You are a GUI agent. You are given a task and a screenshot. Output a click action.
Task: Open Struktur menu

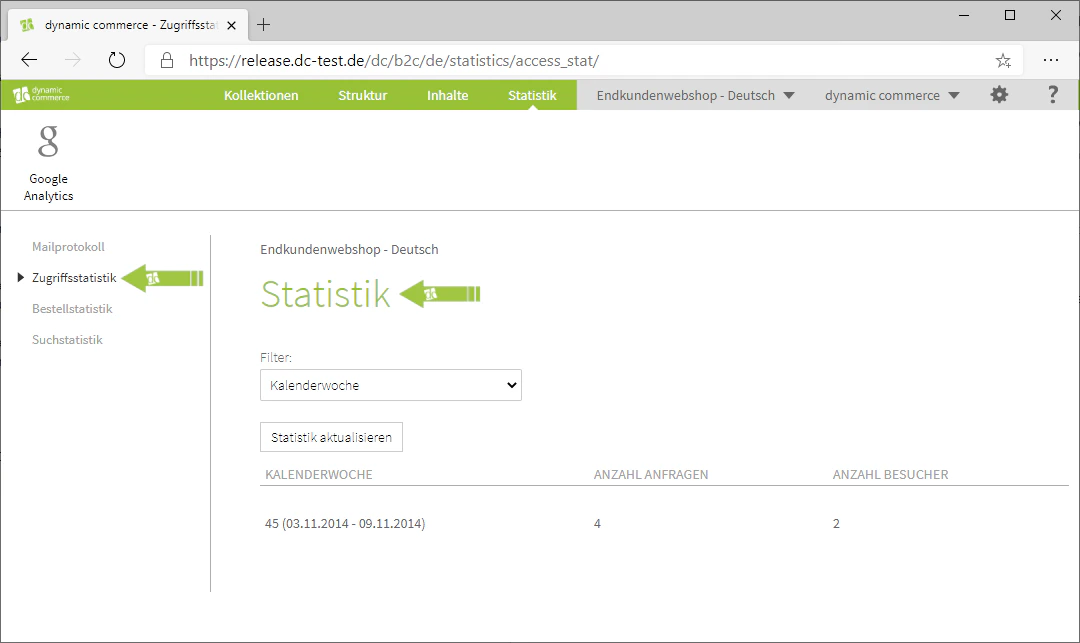click(362, 96)
